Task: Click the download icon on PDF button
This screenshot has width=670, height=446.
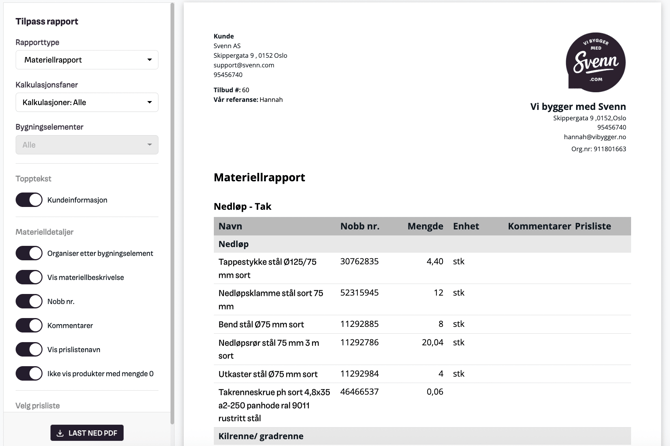Action: click(60, 433)
